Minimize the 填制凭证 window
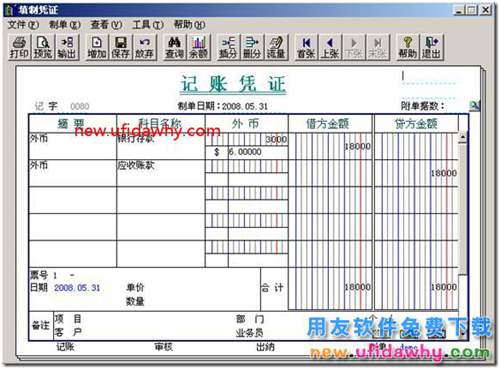 (460, 10)
